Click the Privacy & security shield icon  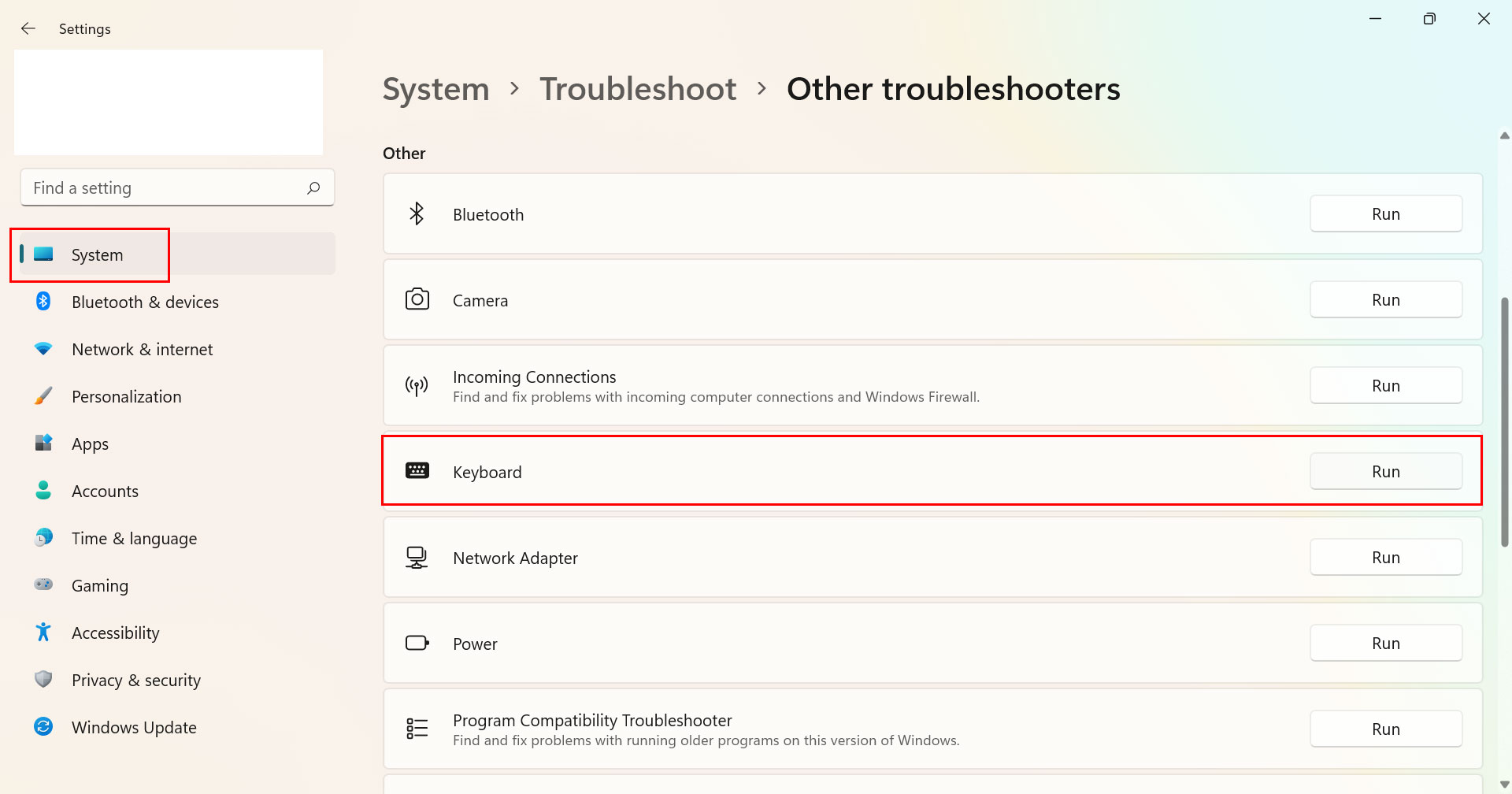tap(43, 680)
